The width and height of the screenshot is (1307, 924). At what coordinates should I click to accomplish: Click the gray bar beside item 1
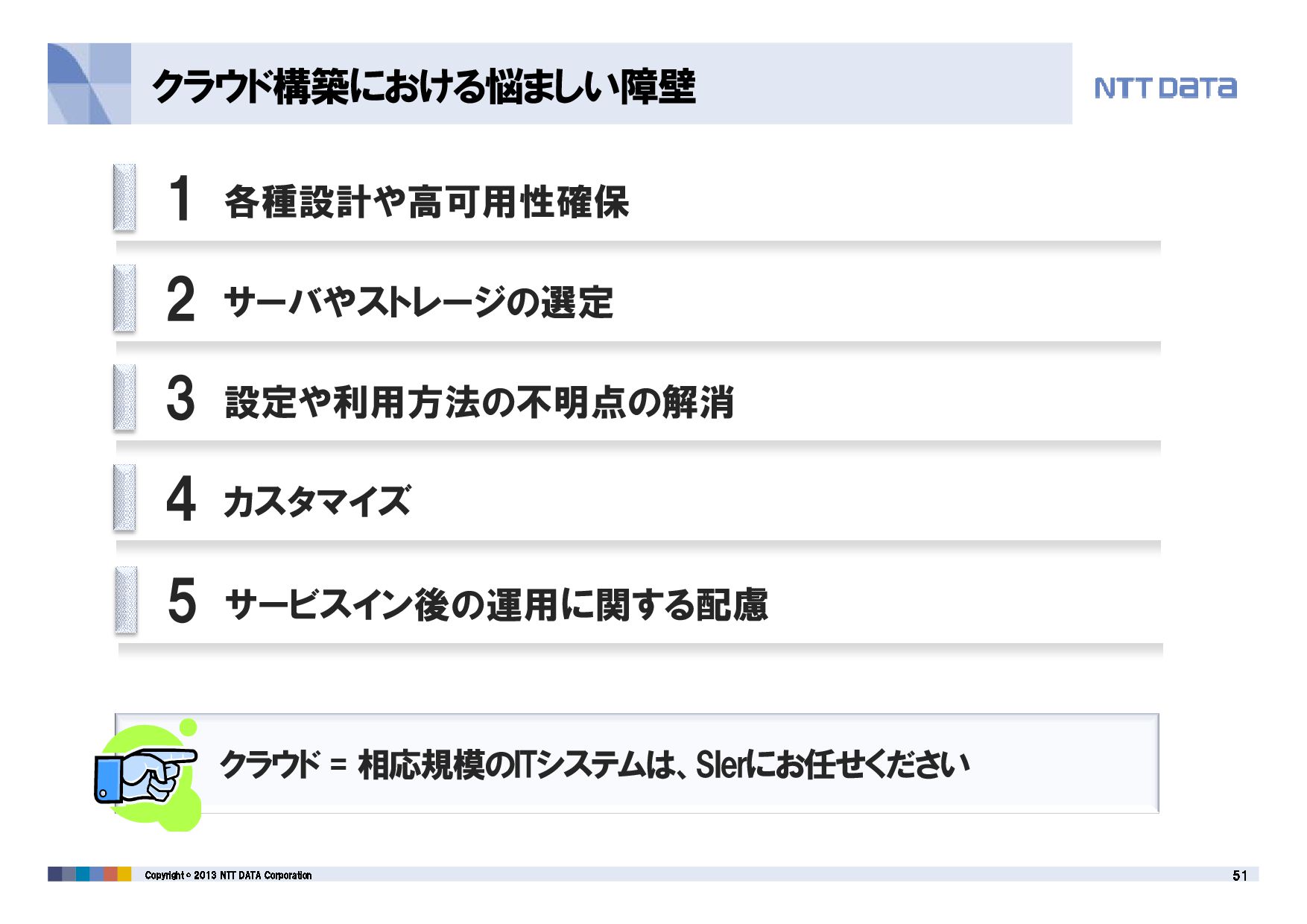pos(124,197)
